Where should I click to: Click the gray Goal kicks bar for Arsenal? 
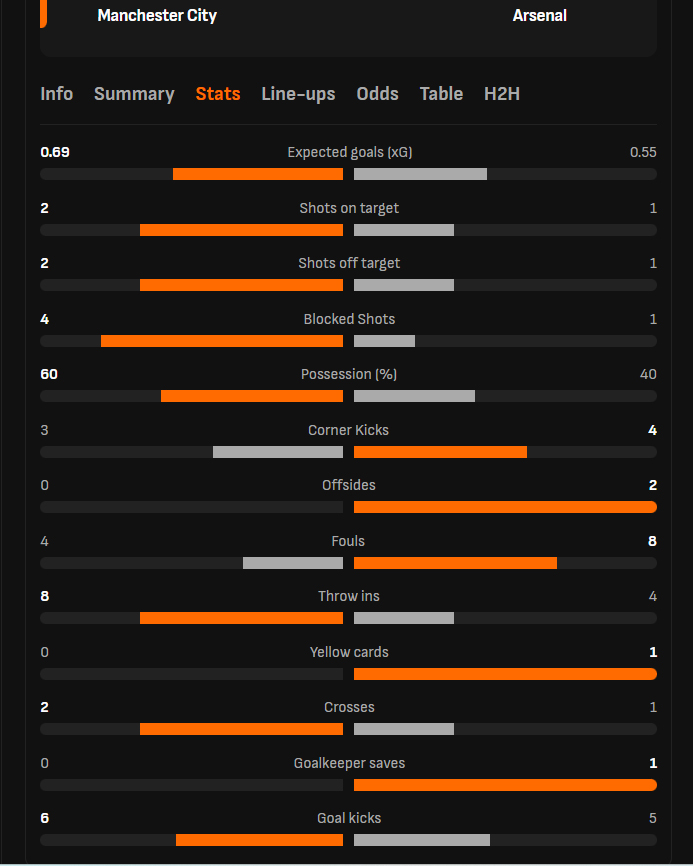click(422, 840)
